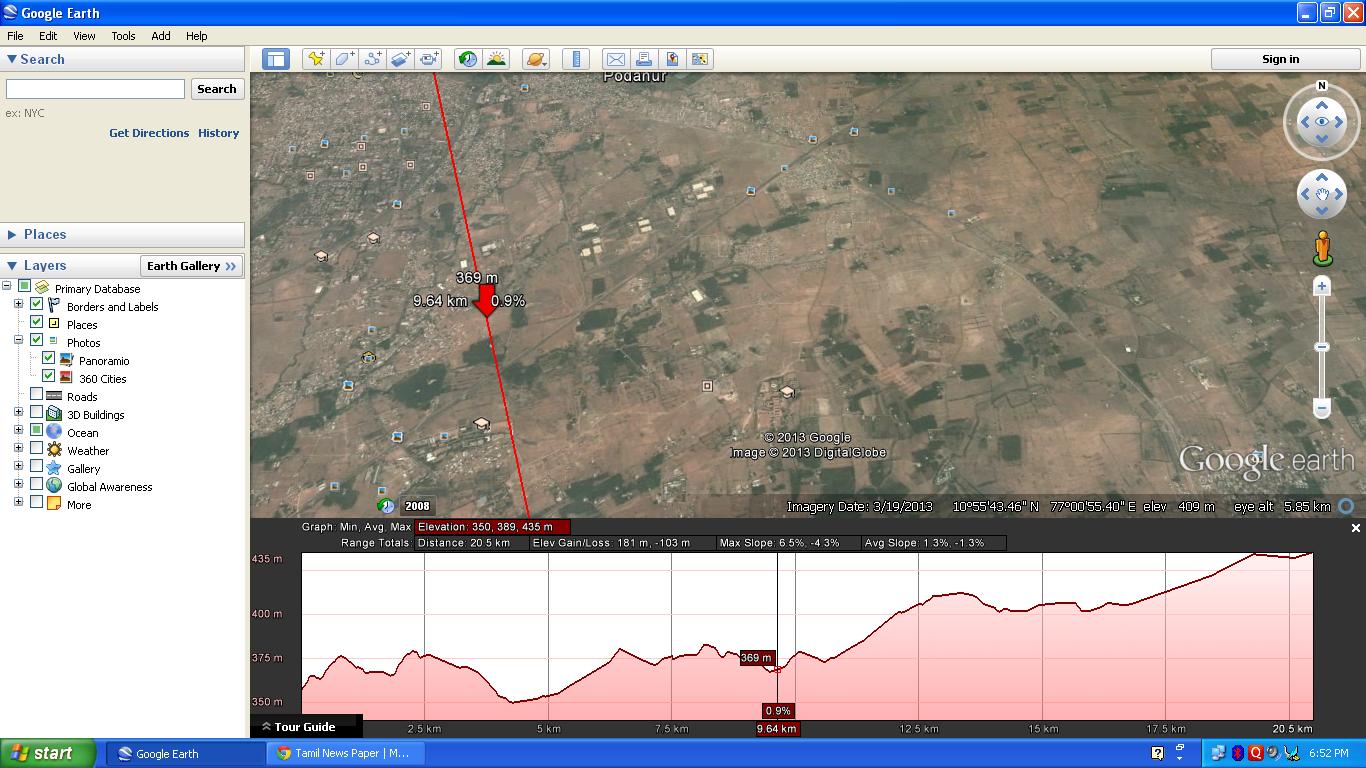Screen dimensions: 1366x768
Task: Expand the 3D Buildings tree node
Action: pos(18,413)
